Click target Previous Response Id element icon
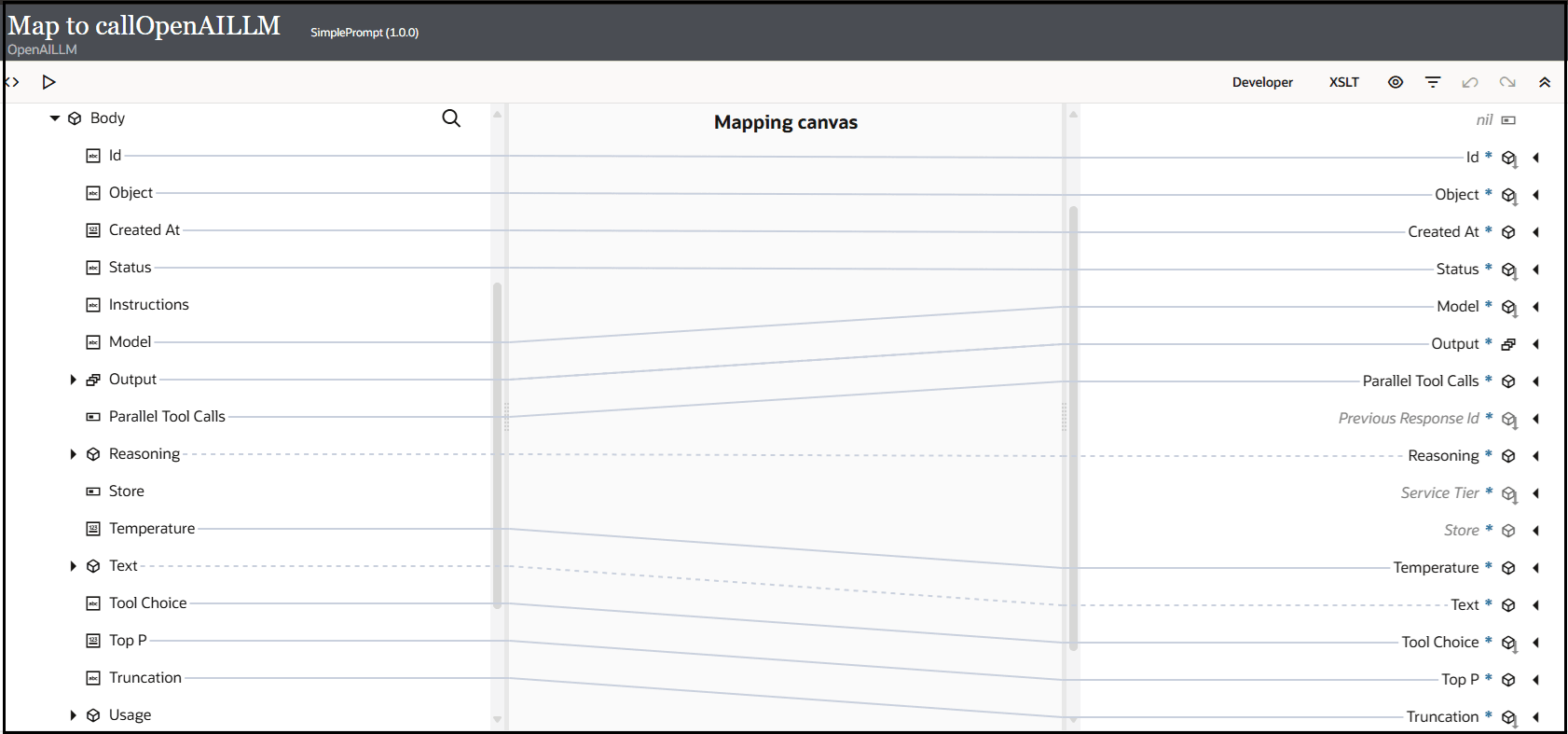 click(1509, 420)
